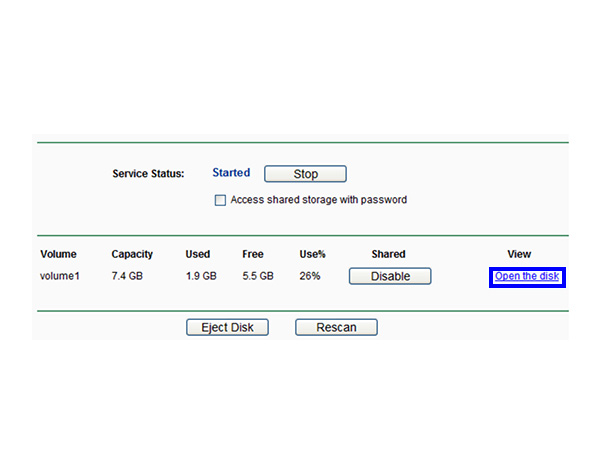Click the 'Access shared storage with password' label

tap(318, 200)
